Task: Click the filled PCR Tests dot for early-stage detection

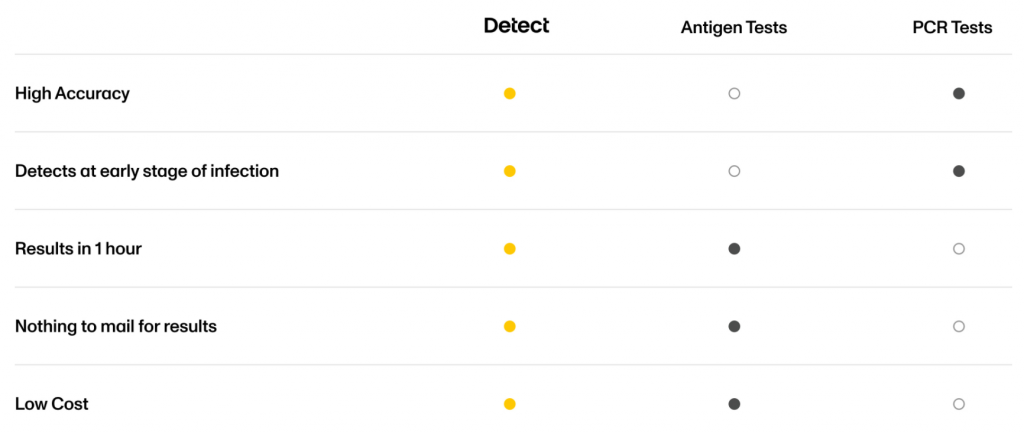Action: point(959,171)
